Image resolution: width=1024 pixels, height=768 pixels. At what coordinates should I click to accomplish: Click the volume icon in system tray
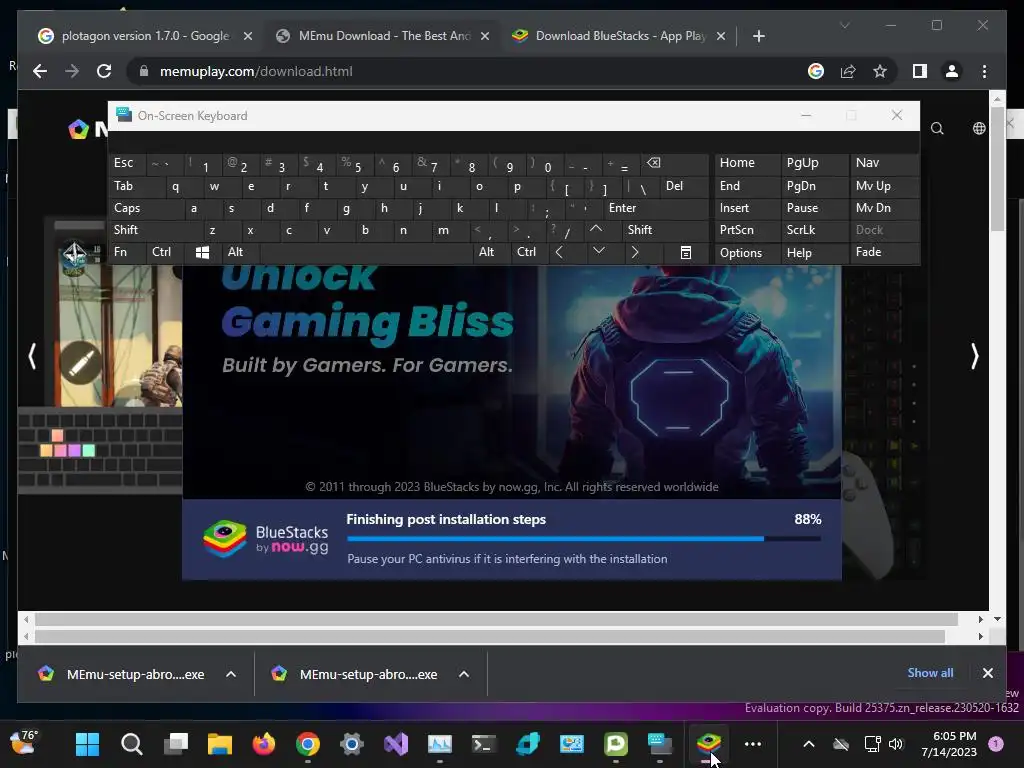click(896, 744)
